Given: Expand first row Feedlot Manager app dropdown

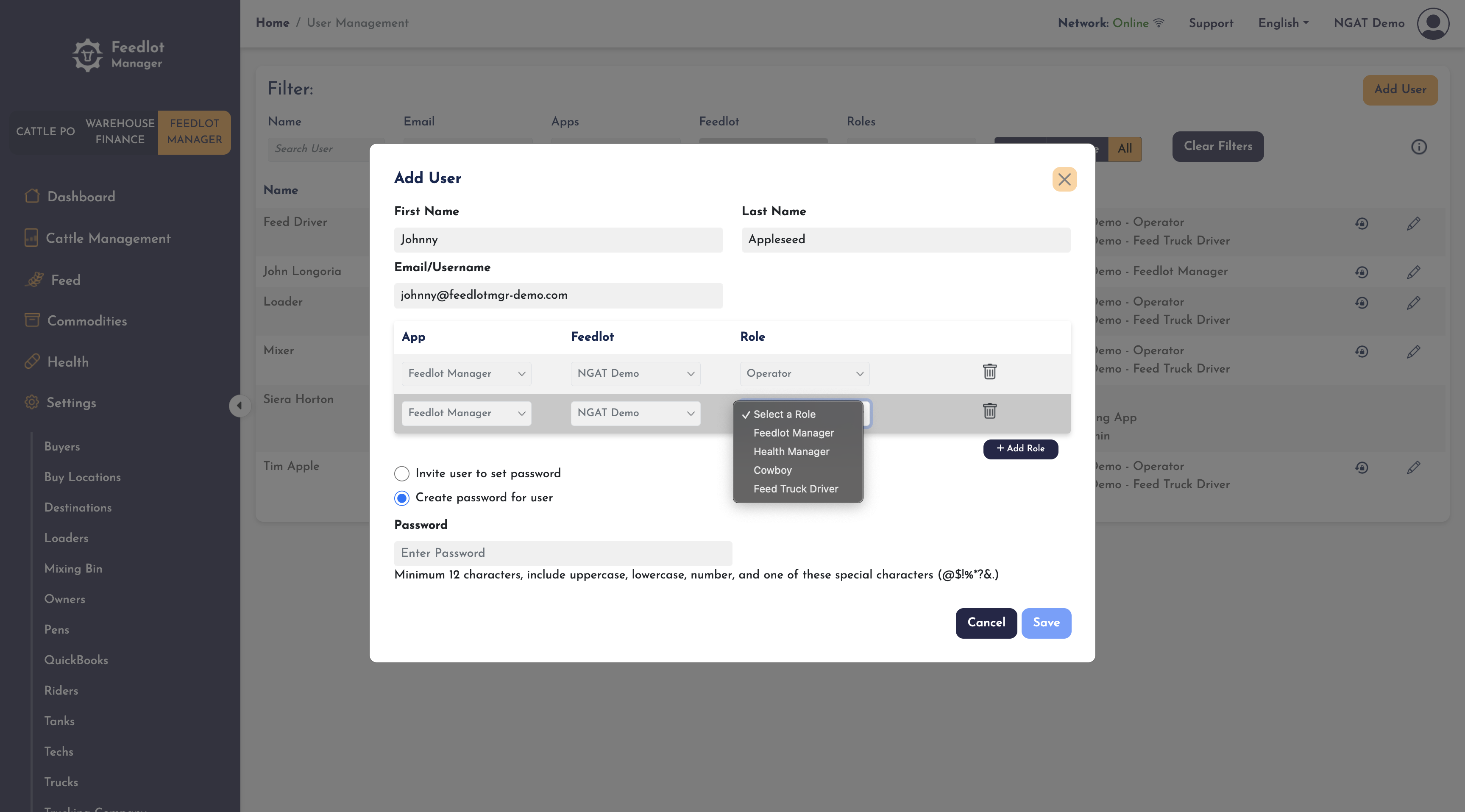Looking at the screenshot, I should (466, 374).
